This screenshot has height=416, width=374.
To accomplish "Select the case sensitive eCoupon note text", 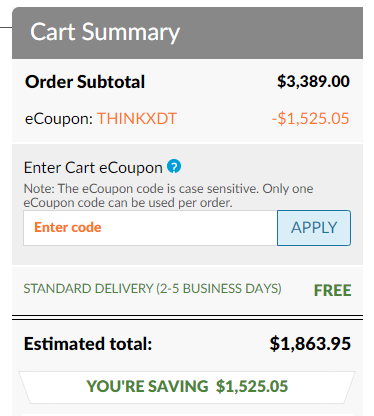I will (x=168, y=196).
